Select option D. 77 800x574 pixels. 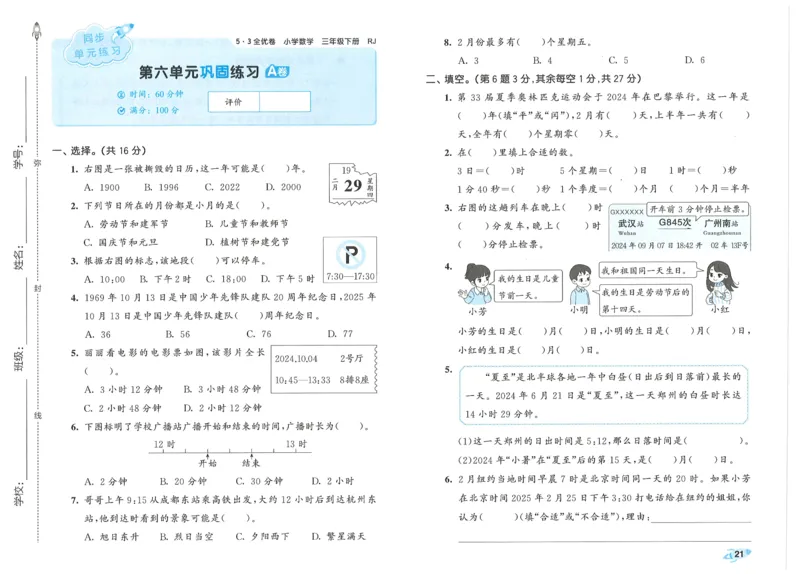pyautogui.click(x=340, y=334)
